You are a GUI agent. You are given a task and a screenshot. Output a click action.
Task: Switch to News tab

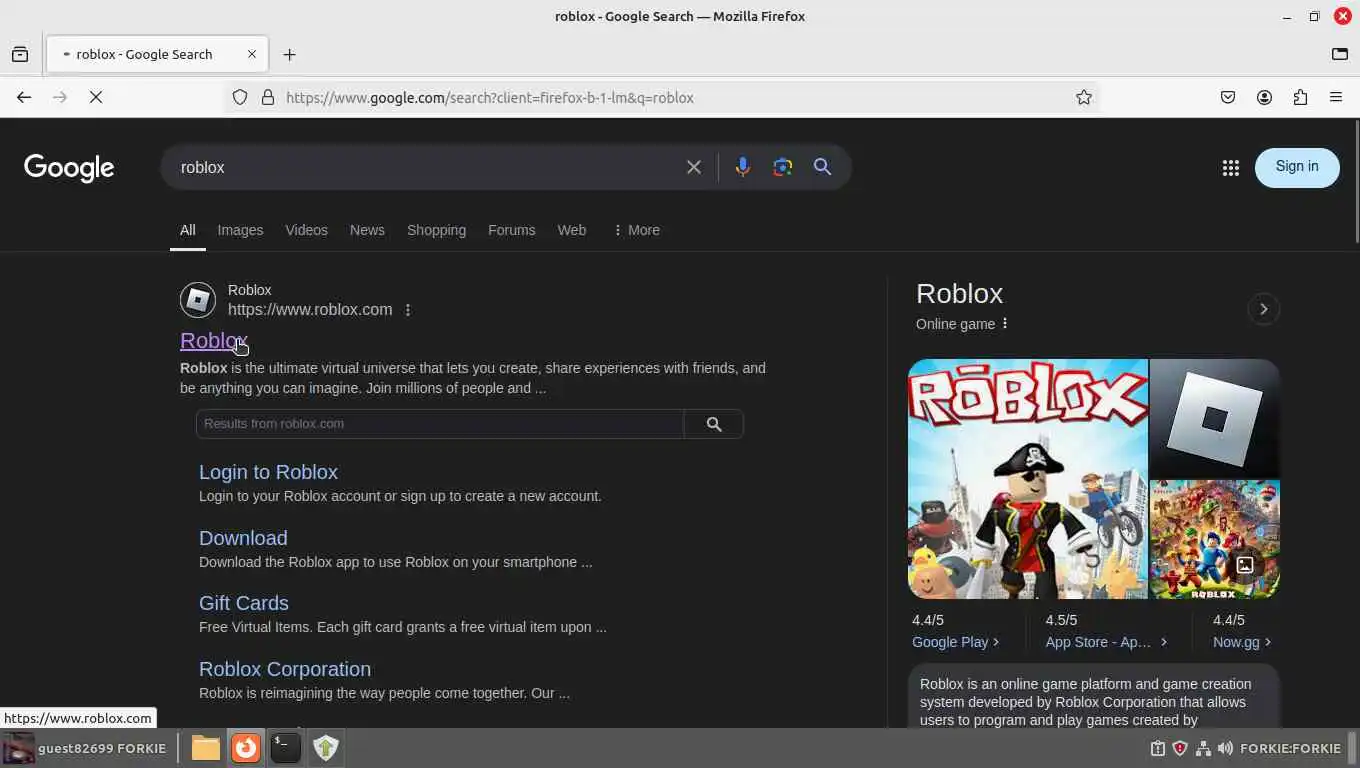coord(367,230)
